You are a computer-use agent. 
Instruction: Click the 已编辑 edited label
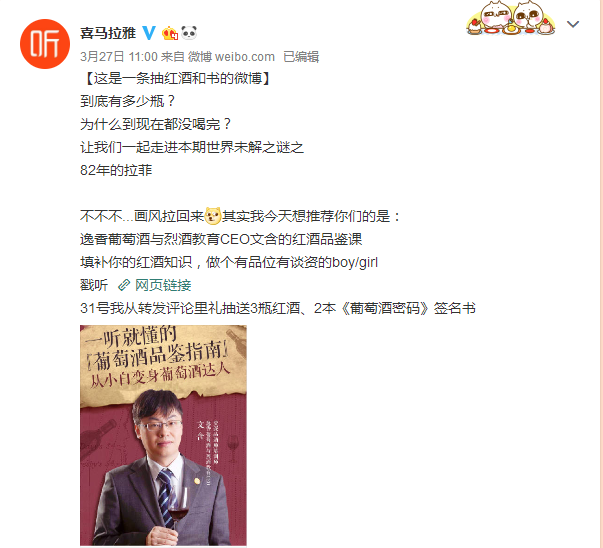tap(301, 57)
